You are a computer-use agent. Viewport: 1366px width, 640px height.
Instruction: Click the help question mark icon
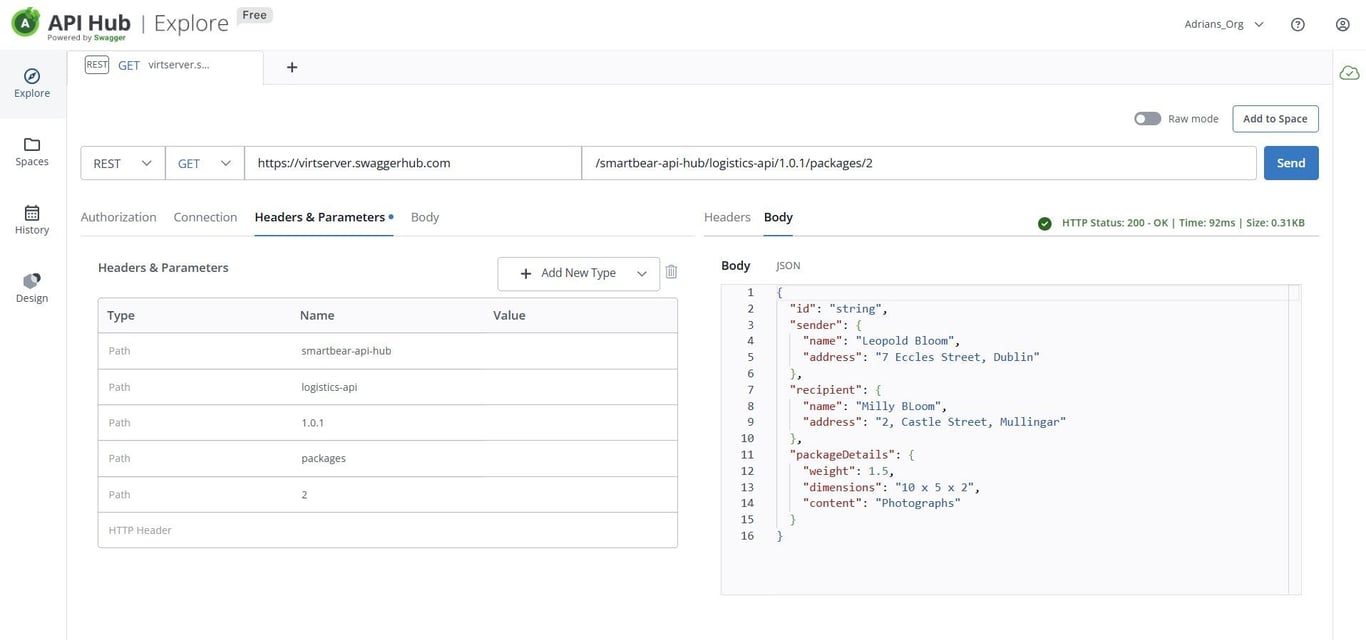click(1298, 24)
